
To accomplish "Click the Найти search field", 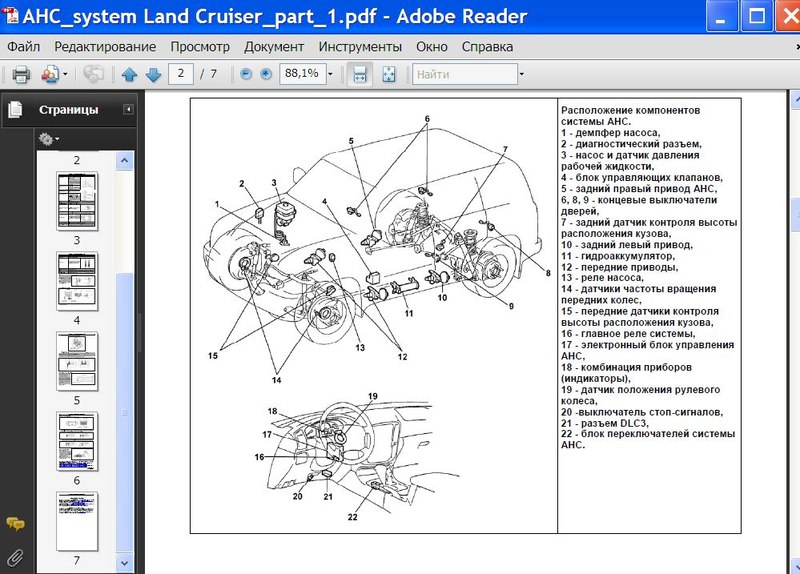I will (464, 74).
